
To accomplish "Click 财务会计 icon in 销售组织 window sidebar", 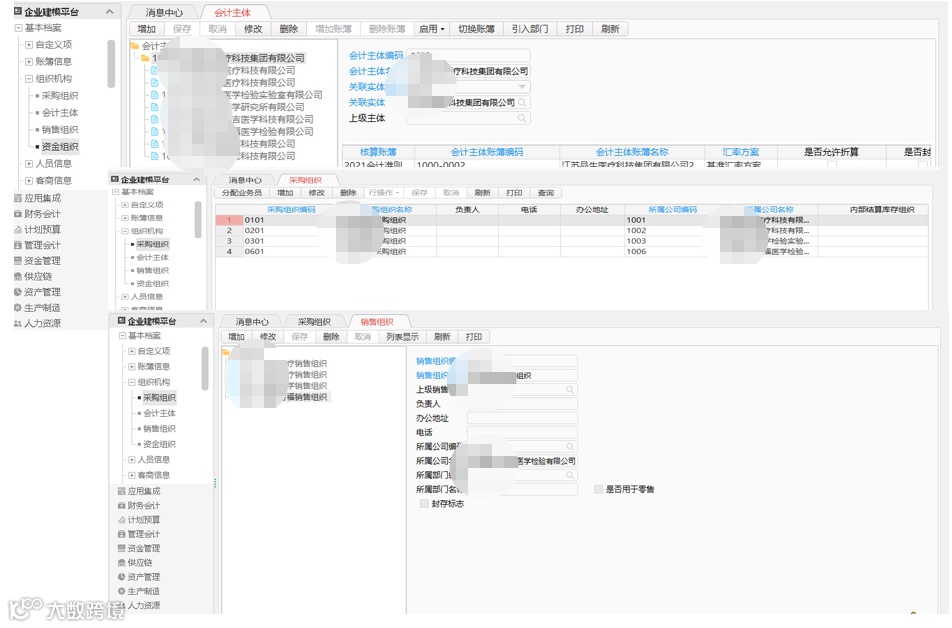I will click(x=121, y=506).
